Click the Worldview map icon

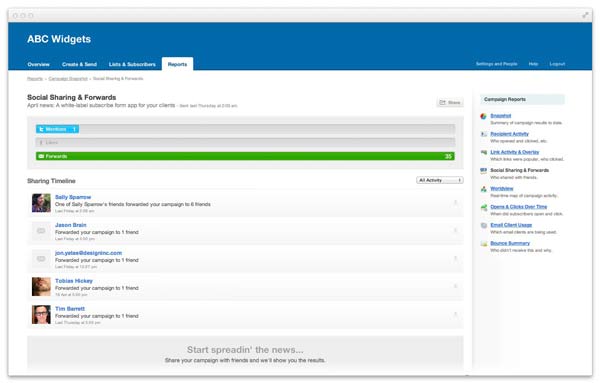click(x=483, y=189)
